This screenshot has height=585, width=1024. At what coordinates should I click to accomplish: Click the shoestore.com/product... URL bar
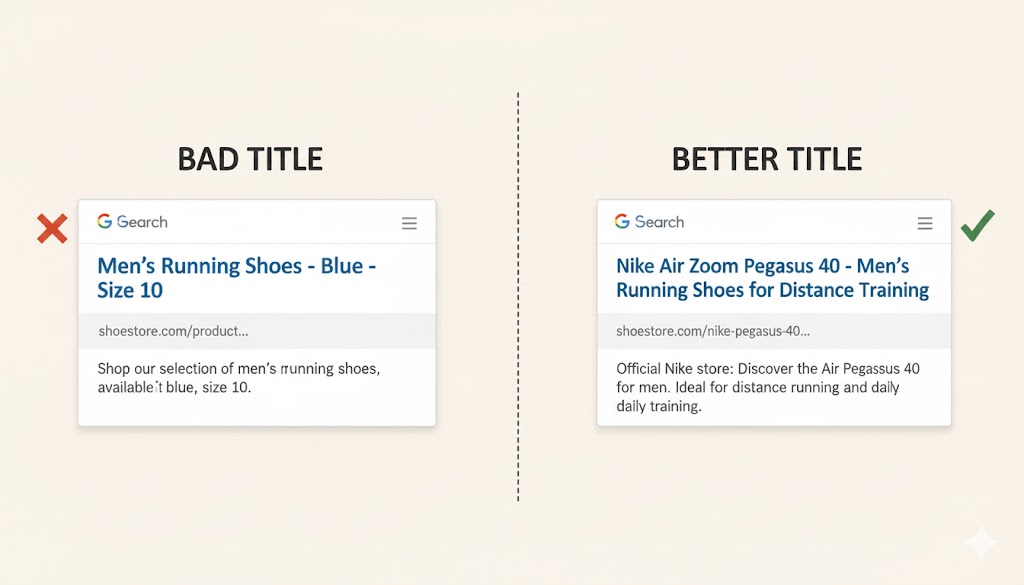point(173,331)
